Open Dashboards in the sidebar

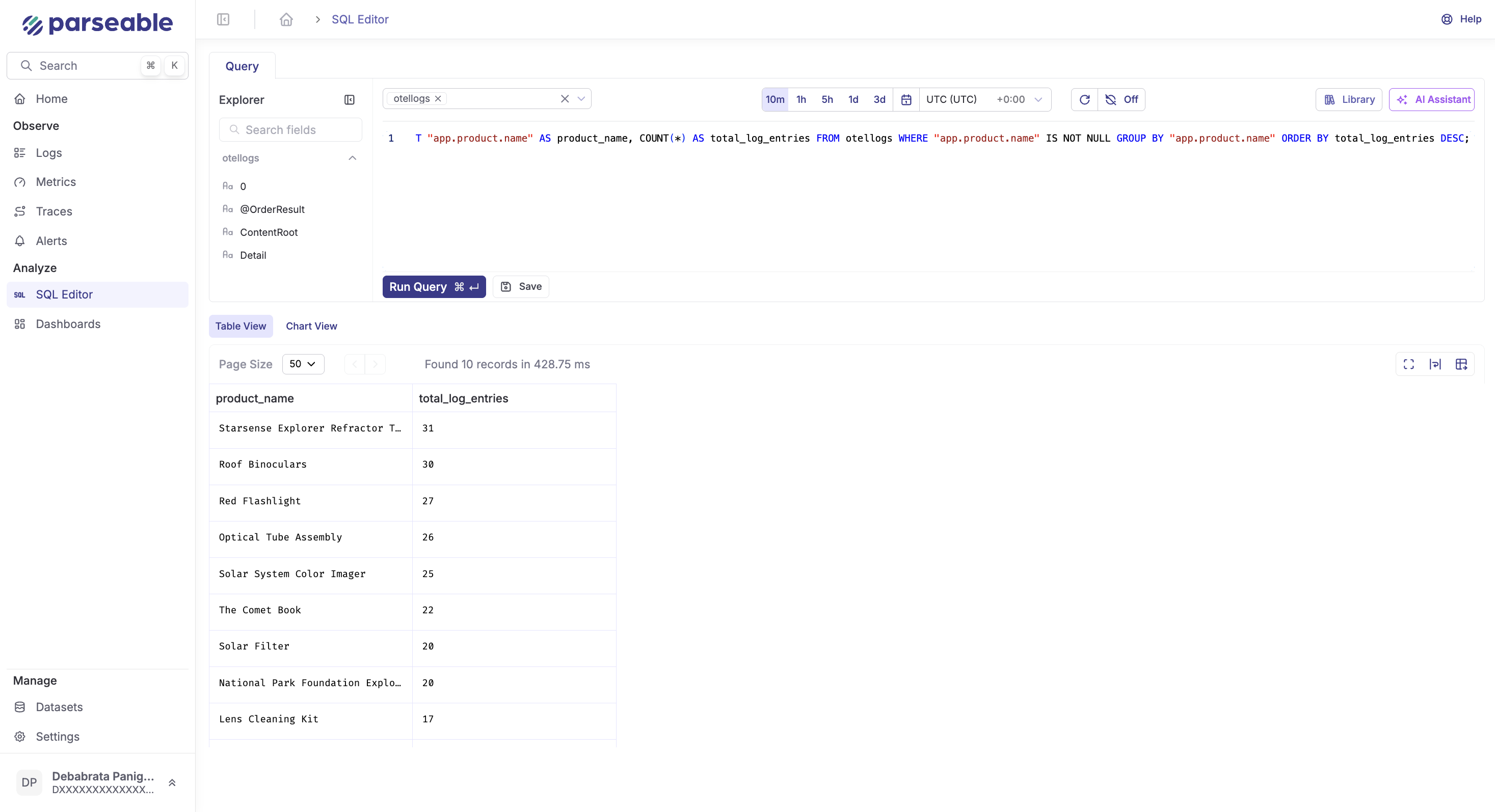click(97, 324)
